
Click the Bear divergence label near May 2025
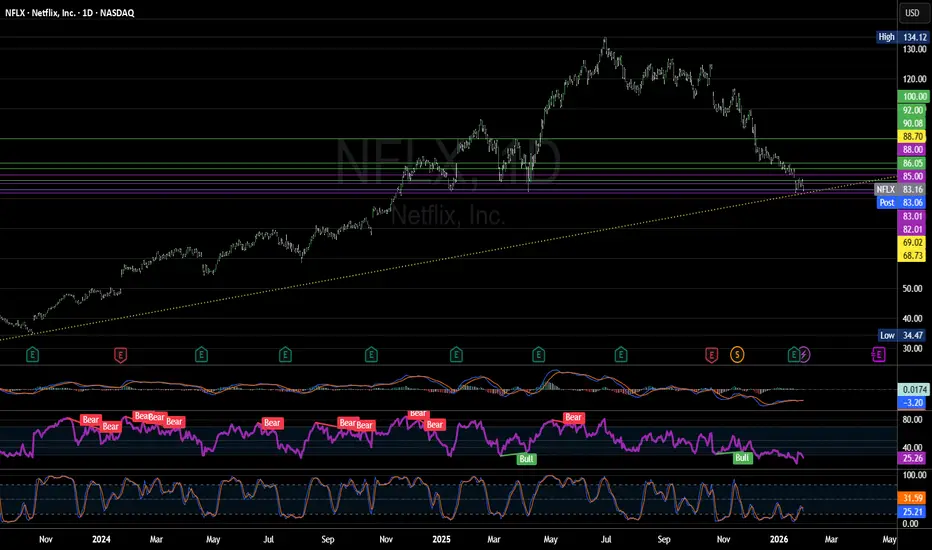(x=574, y=417)
